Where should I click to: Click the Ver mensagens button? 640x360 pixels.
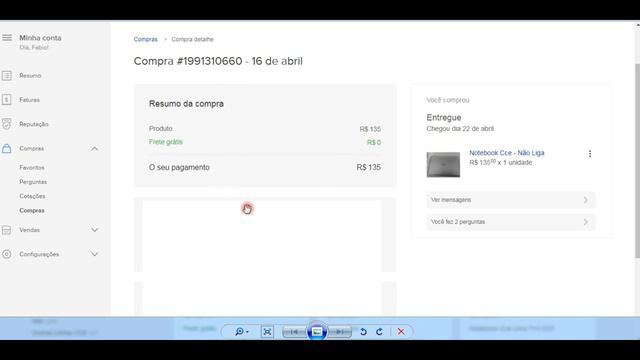coord(511,200)
